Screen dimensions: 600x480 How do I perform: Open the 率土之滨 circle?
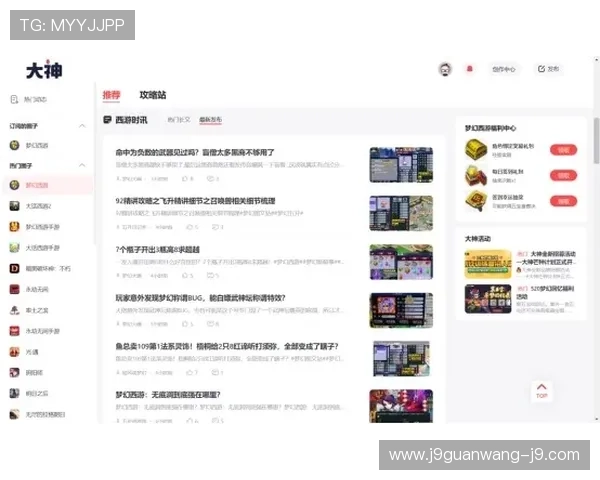29,310
